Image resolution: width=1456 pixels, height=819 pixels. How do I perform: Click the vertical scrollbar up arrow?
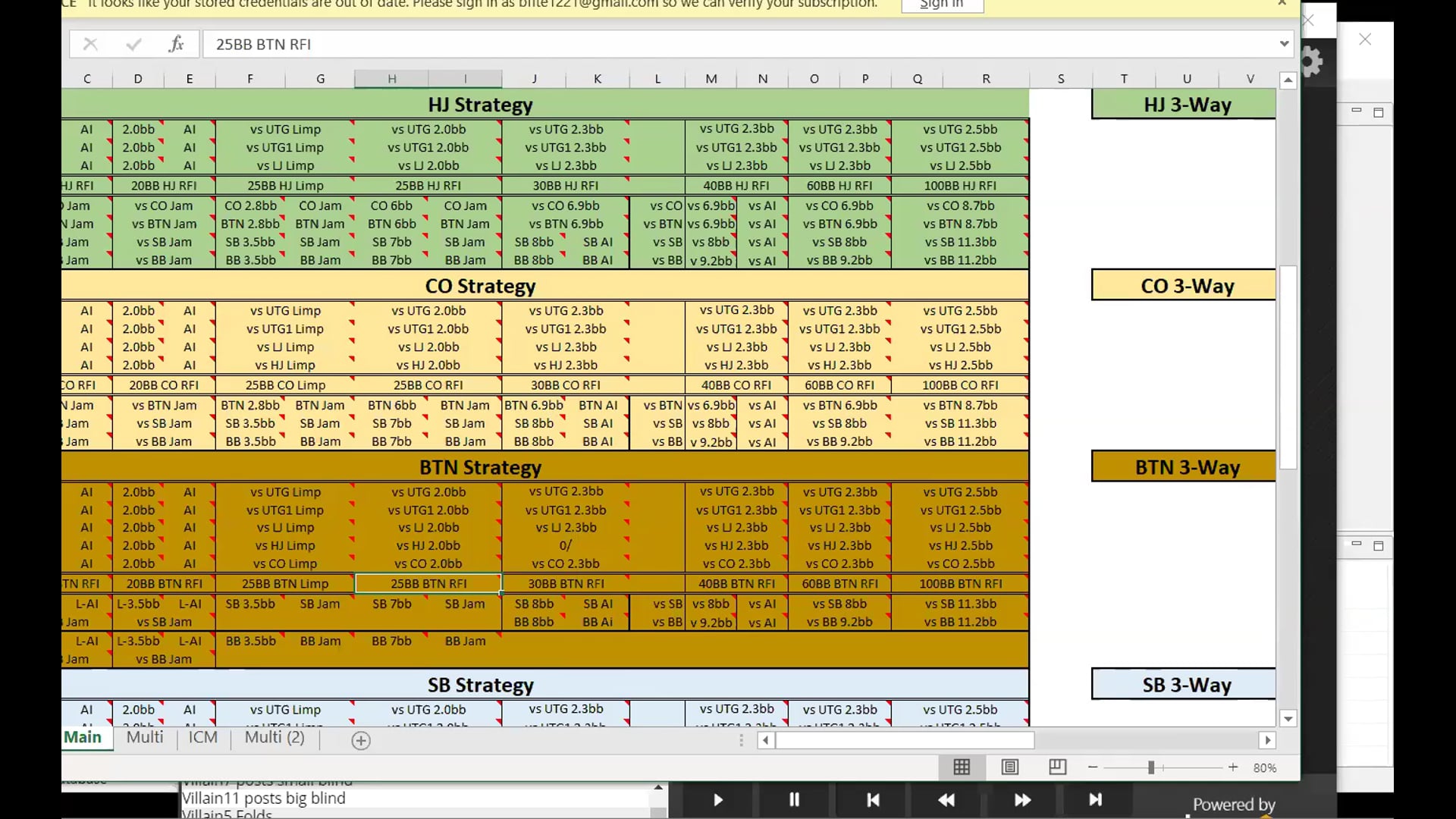tap(1288, 80)
